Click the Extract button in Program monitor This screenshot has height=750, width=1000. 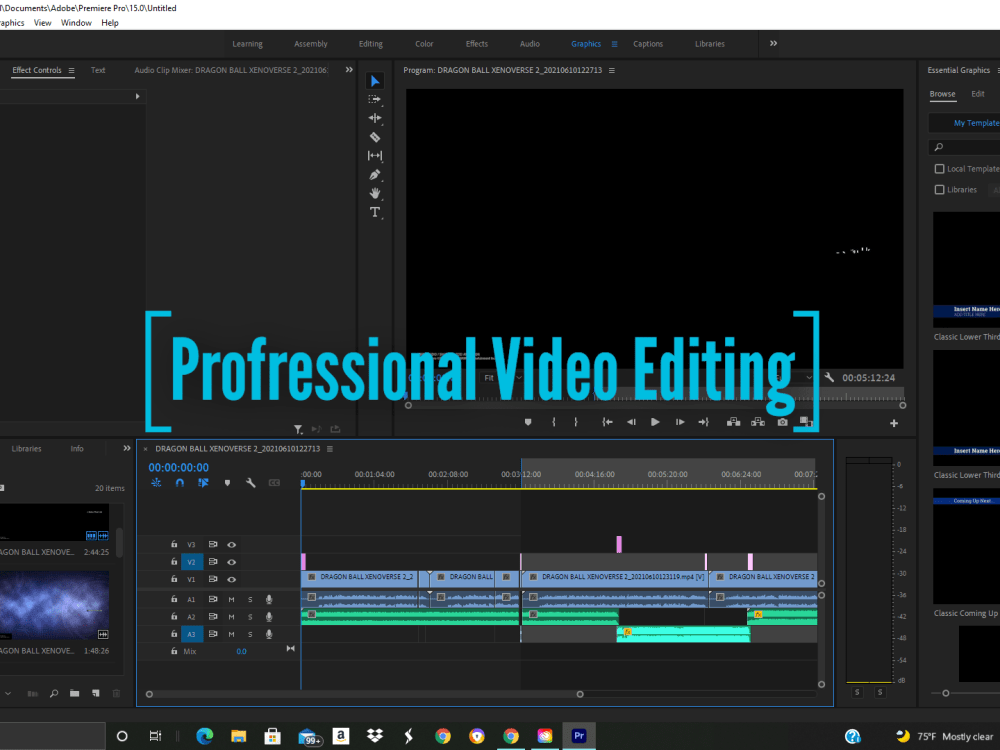click(758, 422)
